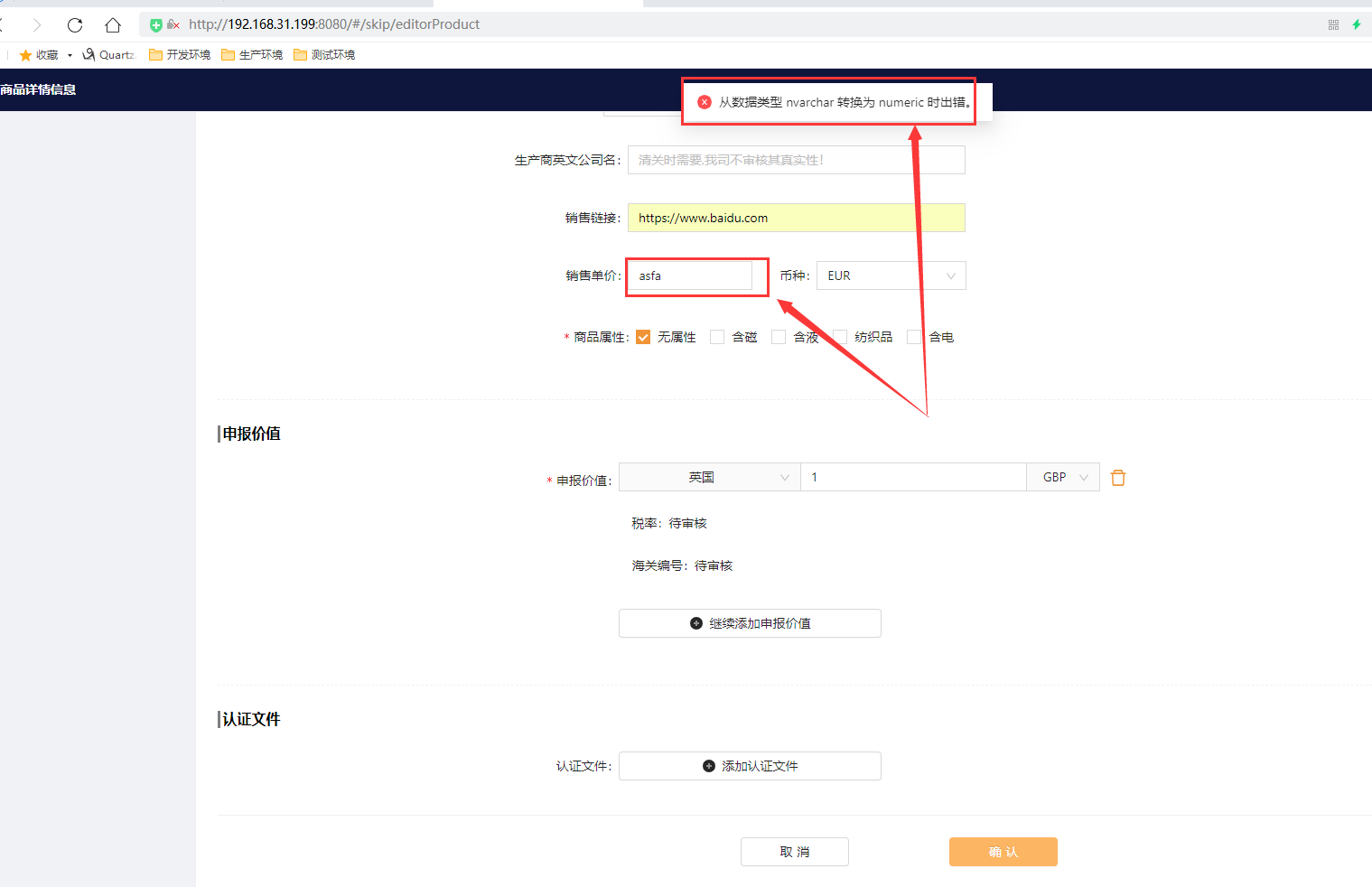Click the QR code icon in address bar
Viewport: 1372px width, 887px height.
tap(1333, 25)
